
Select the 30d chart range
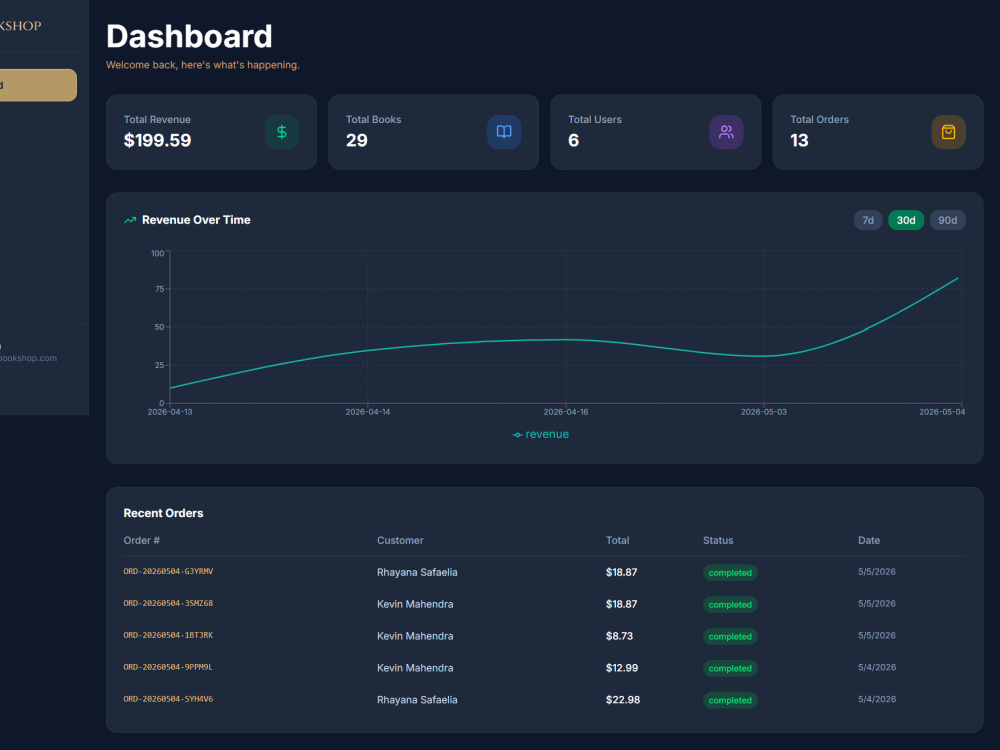coord(906,220)
